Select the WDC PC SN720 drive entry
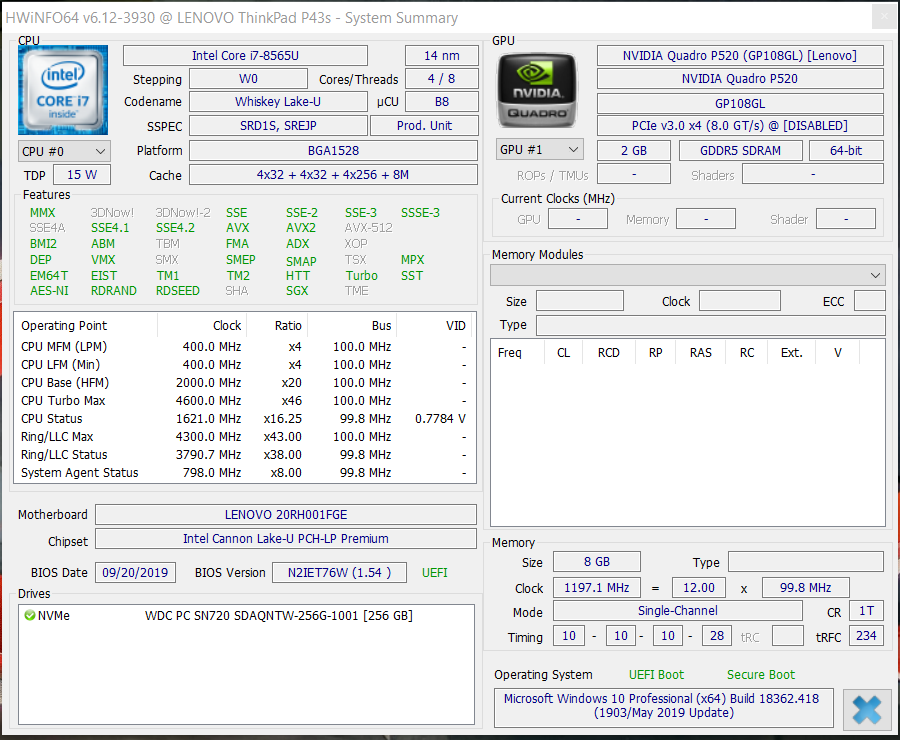 [x=278, y=616]
